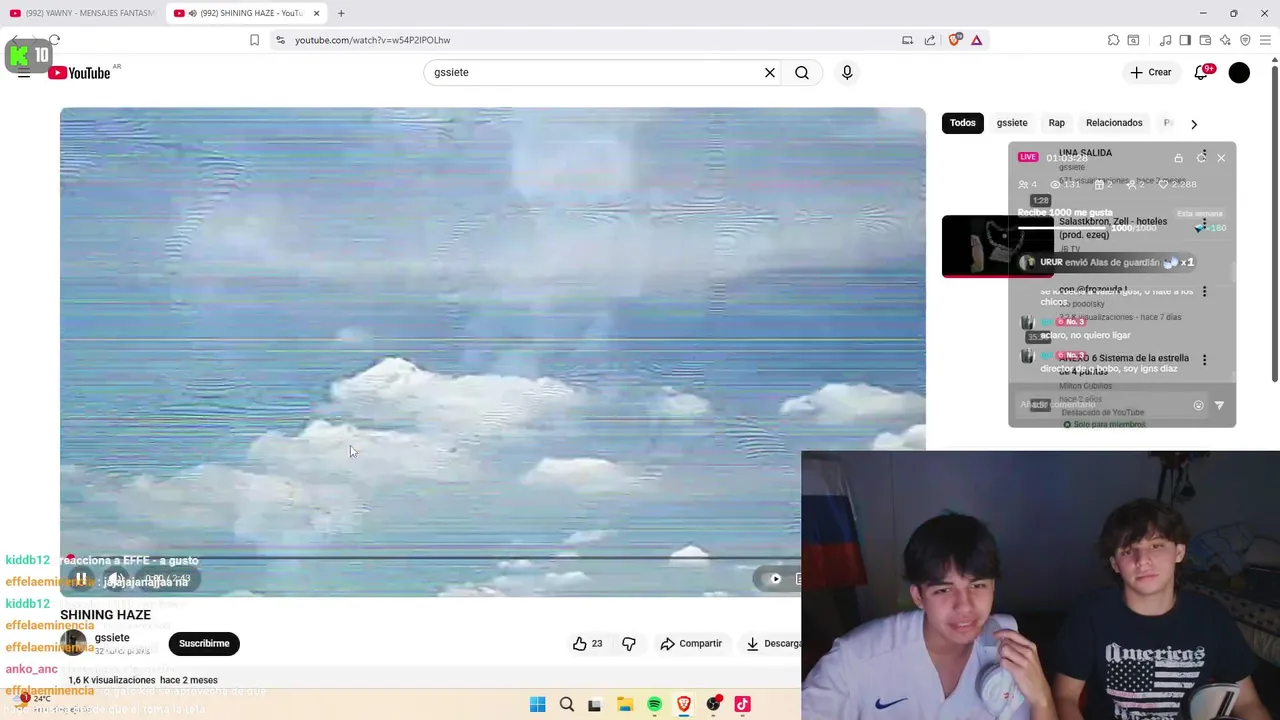Open Brave Wallet icon

point(1205,40)
